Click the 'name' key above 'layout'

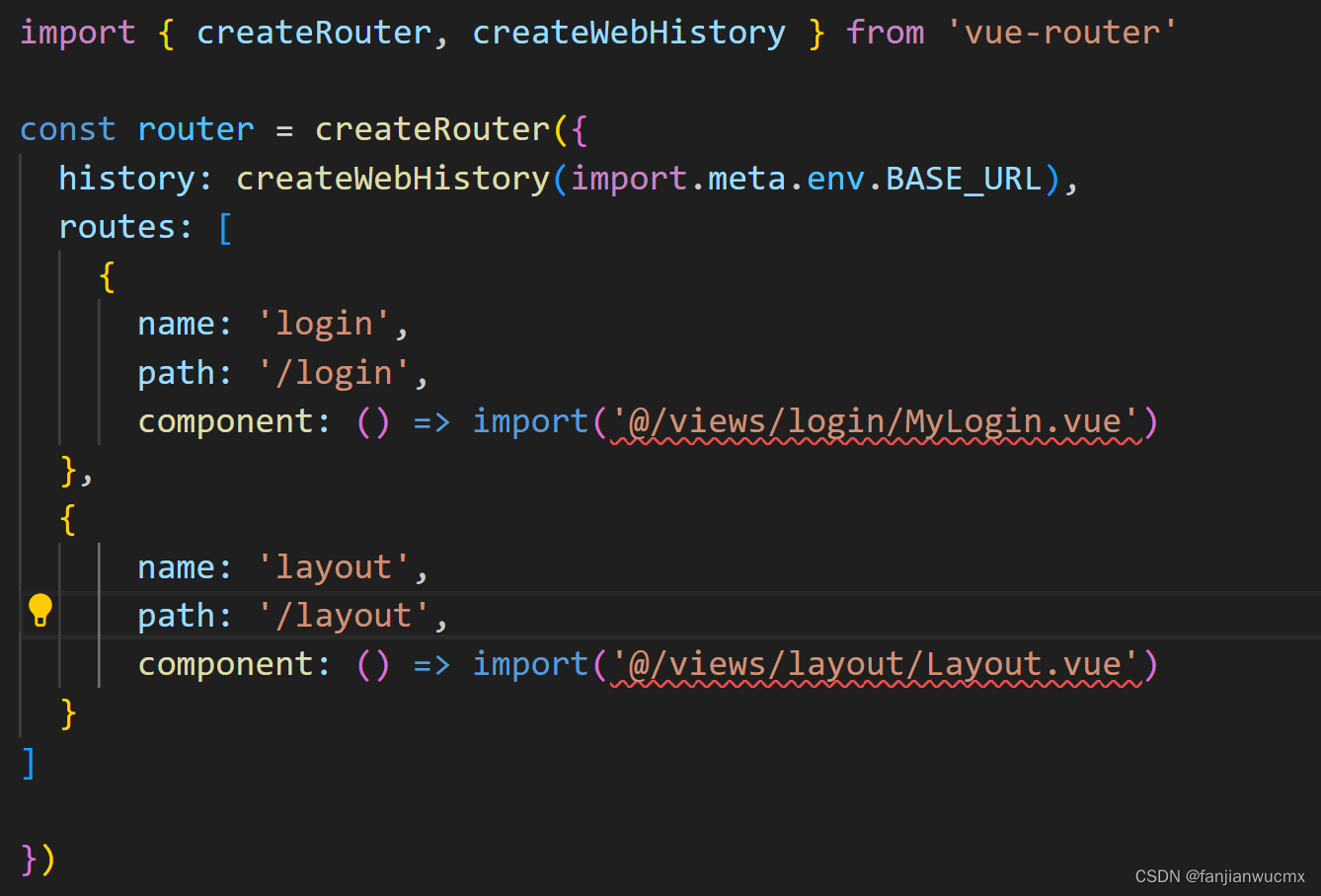[x=176, y=567]
